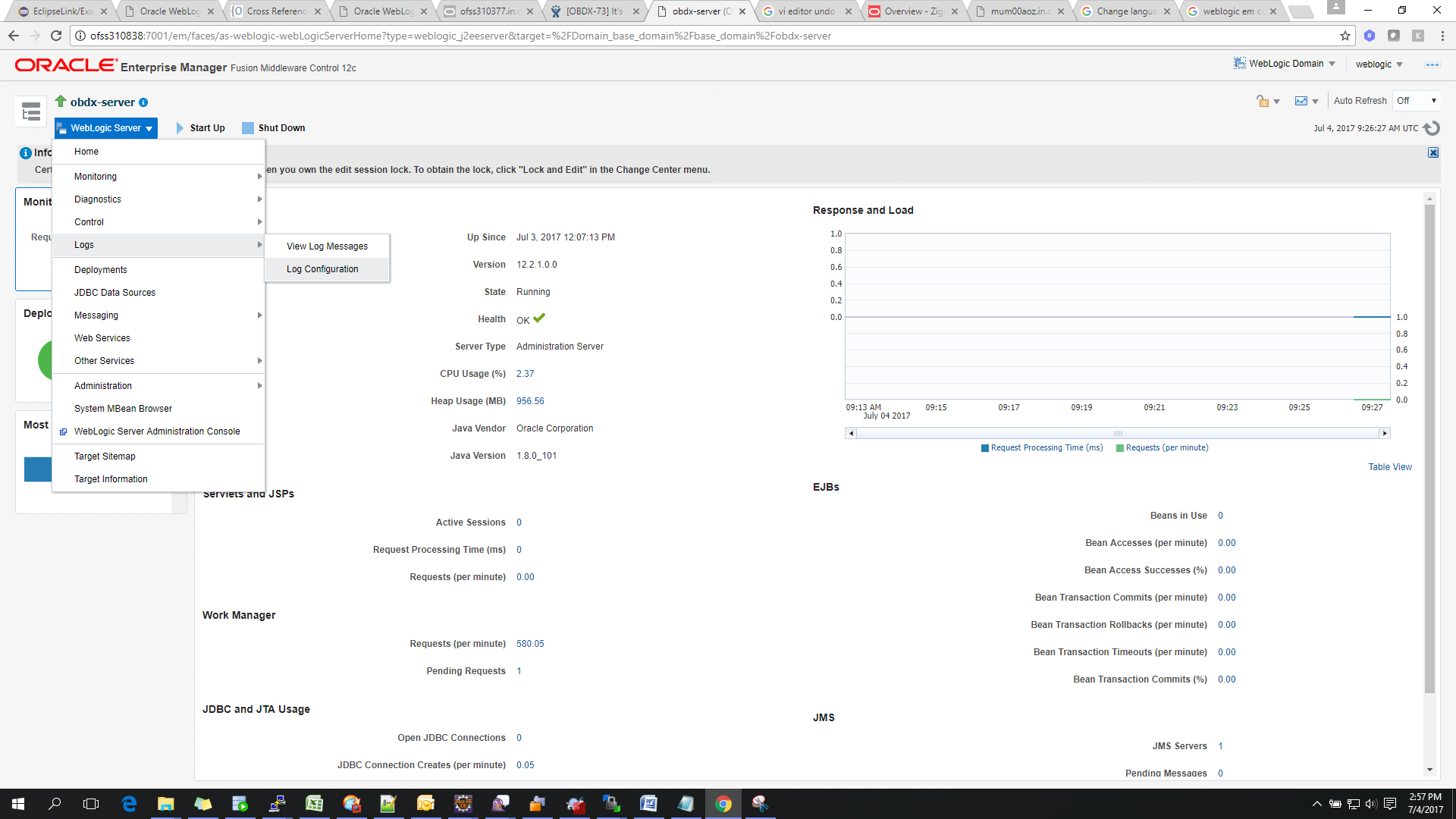Click the obdx-server info icon

coord(143,102)
